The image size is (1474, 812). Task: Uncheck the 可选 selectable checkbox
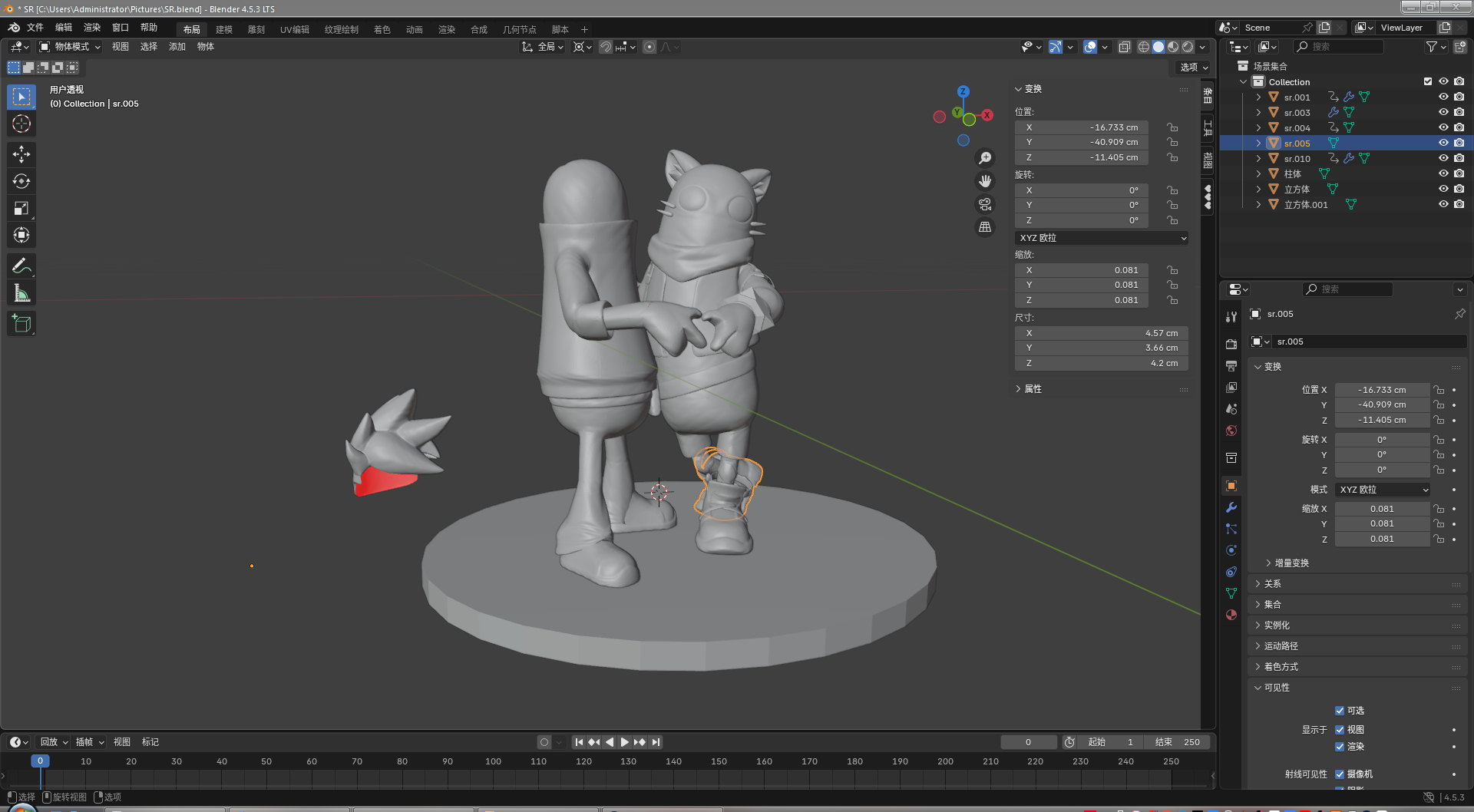point(1340,711)
